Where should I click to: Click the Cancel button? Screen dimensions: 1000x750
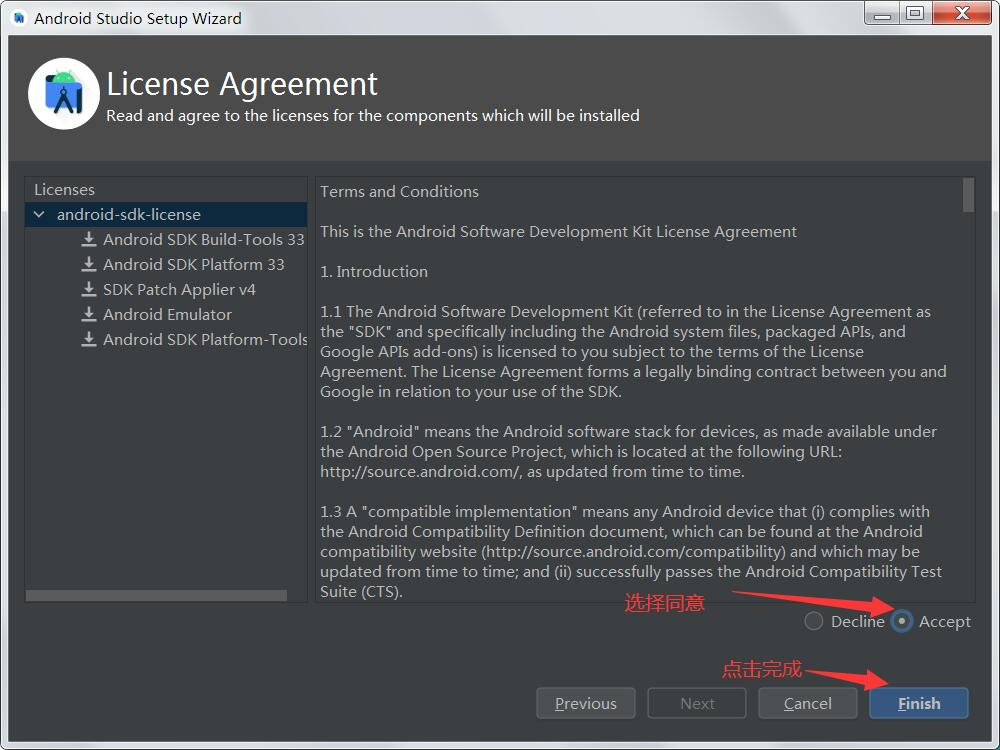pyautogui.click(x=808, y=703)
